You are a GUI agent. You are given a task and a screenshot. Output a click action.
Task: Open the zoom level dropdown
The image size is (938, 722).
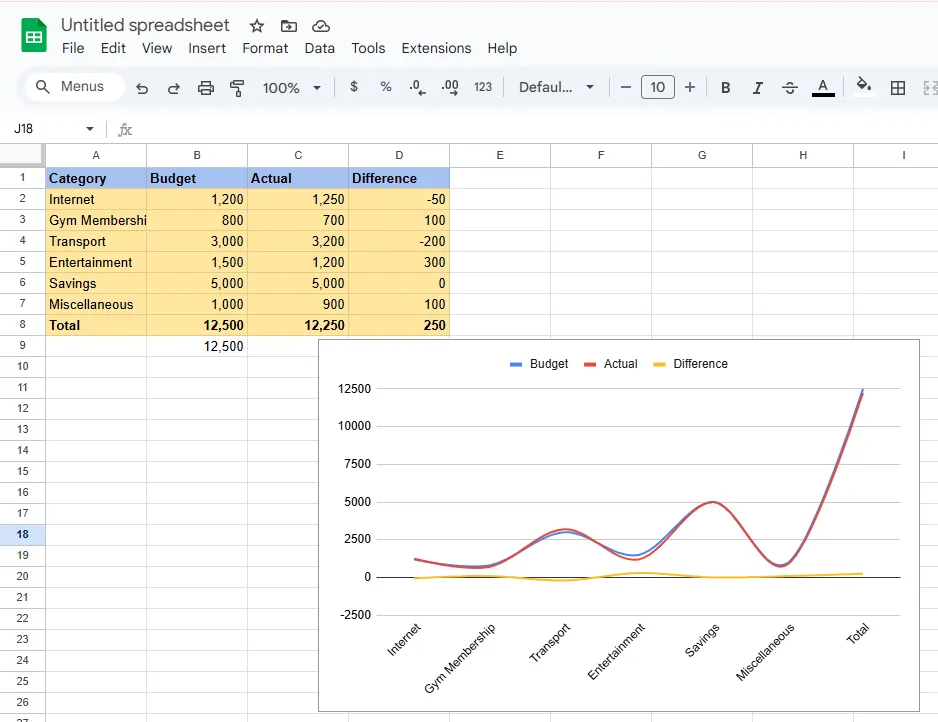click(x=290, y=87)
